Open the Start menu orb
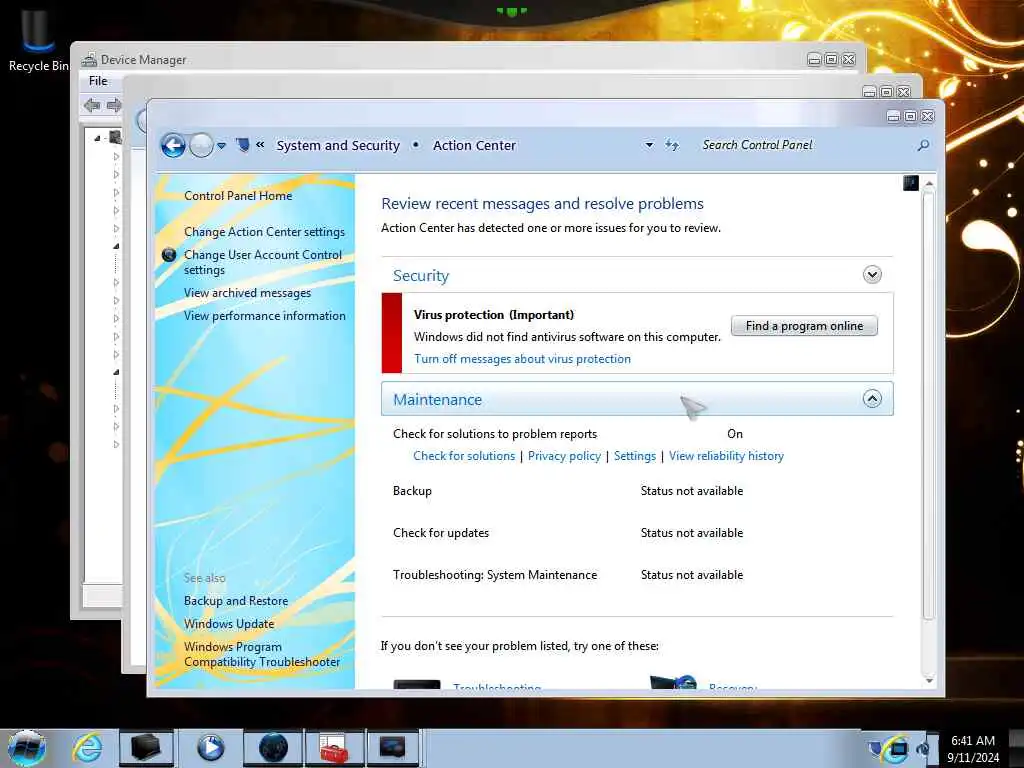Viewport: 1024px width, 768px height. (27, 748)
